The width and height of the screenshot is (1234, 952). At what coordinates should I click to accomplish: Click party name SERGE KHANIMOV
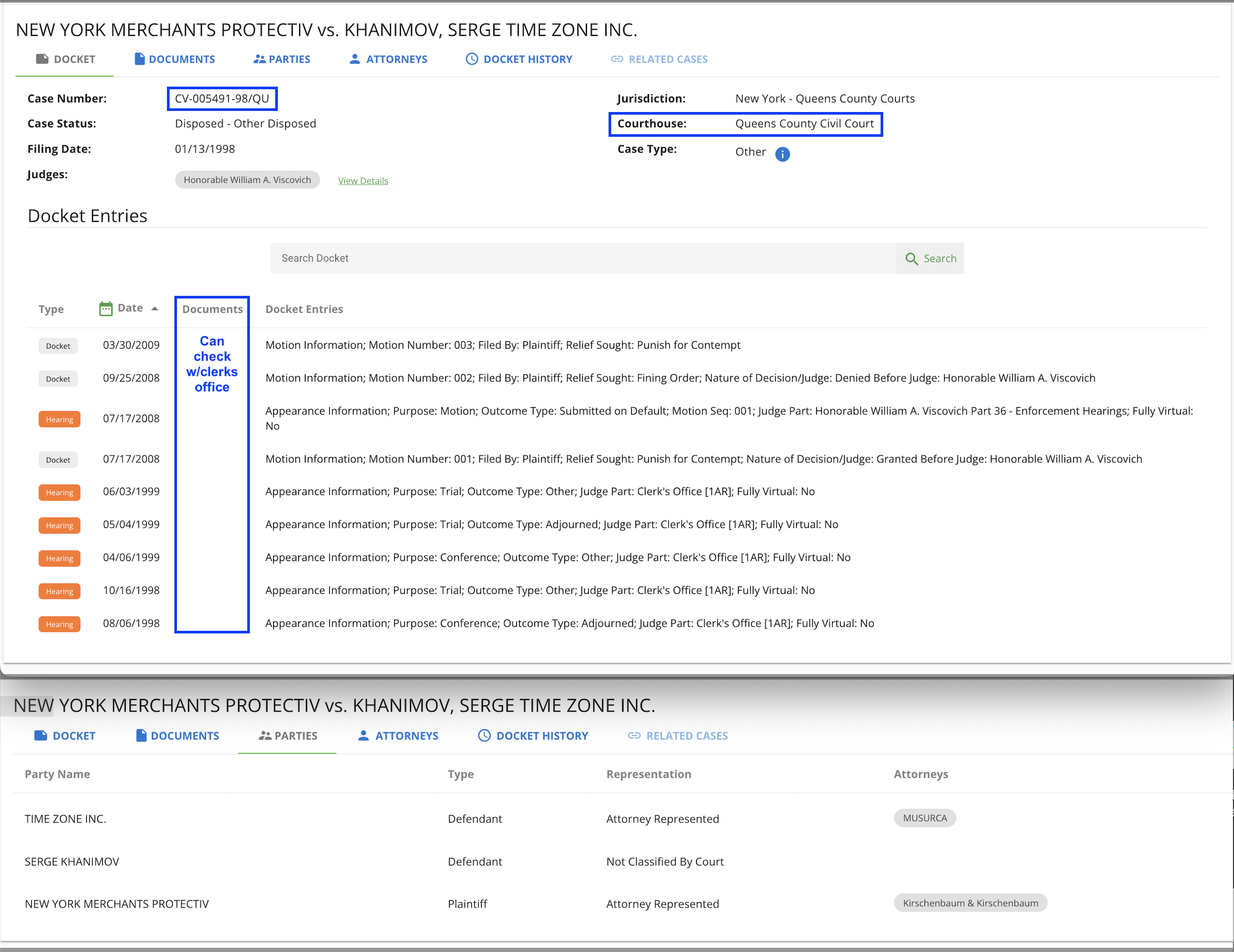(72, 862)
